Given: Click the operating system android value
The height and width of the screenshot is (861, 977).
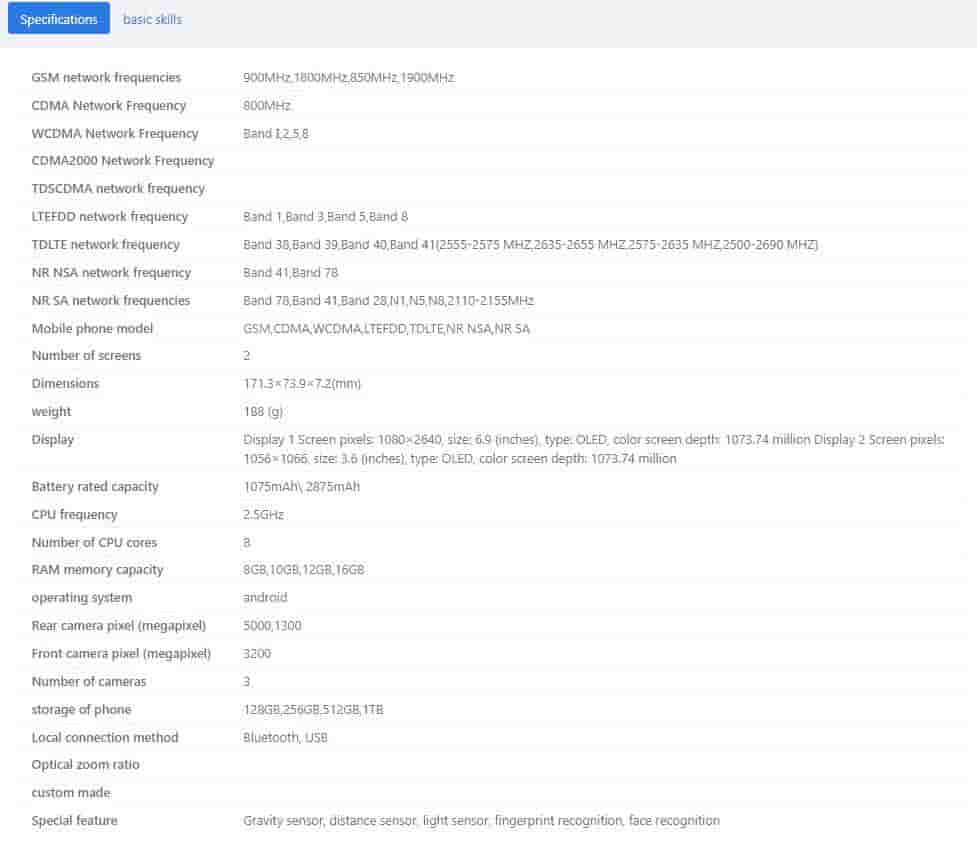Looking at the screenshot, I should point(265,597).
